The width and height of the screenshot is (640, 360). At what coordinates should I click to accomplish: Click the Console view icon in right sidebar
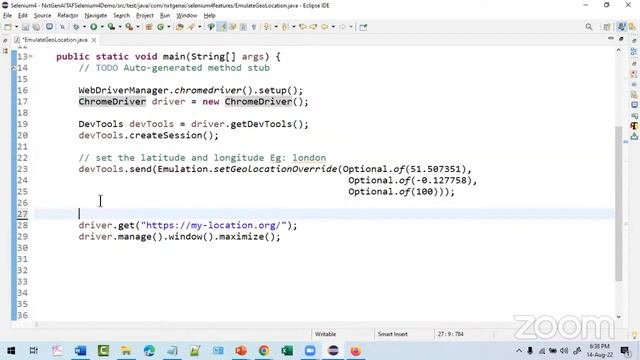pos(634,105)
